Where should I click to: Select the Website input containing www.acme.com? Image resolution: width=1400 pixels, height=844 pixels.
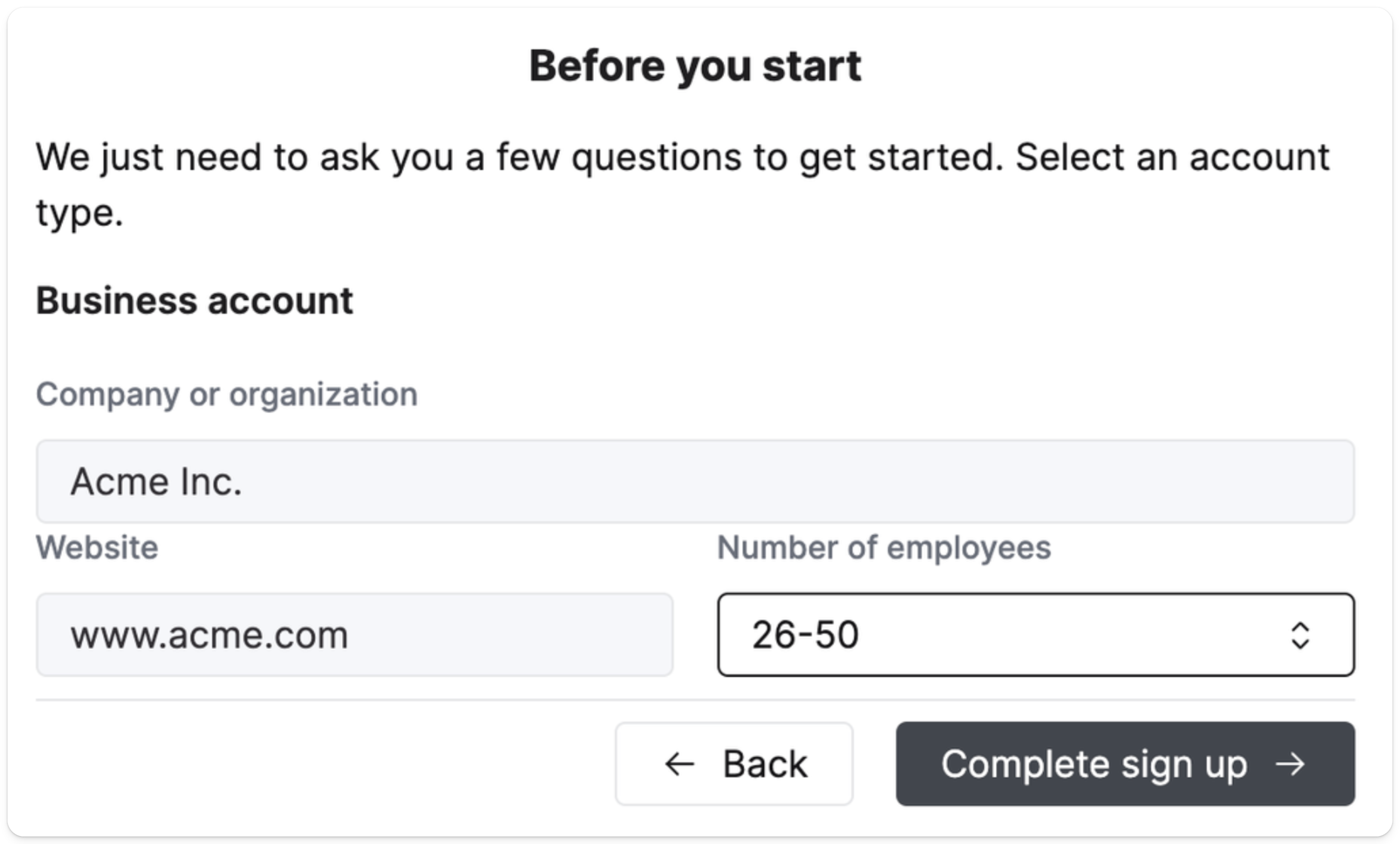[x=355, y=635]
